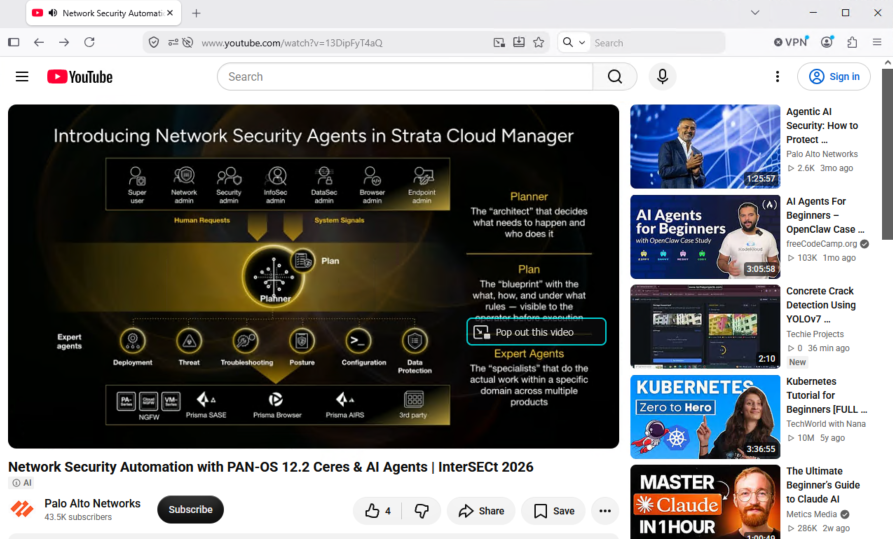Click the picture-in-picture icon in the address bar
The image size is (893, 539).
pos(499,42)
